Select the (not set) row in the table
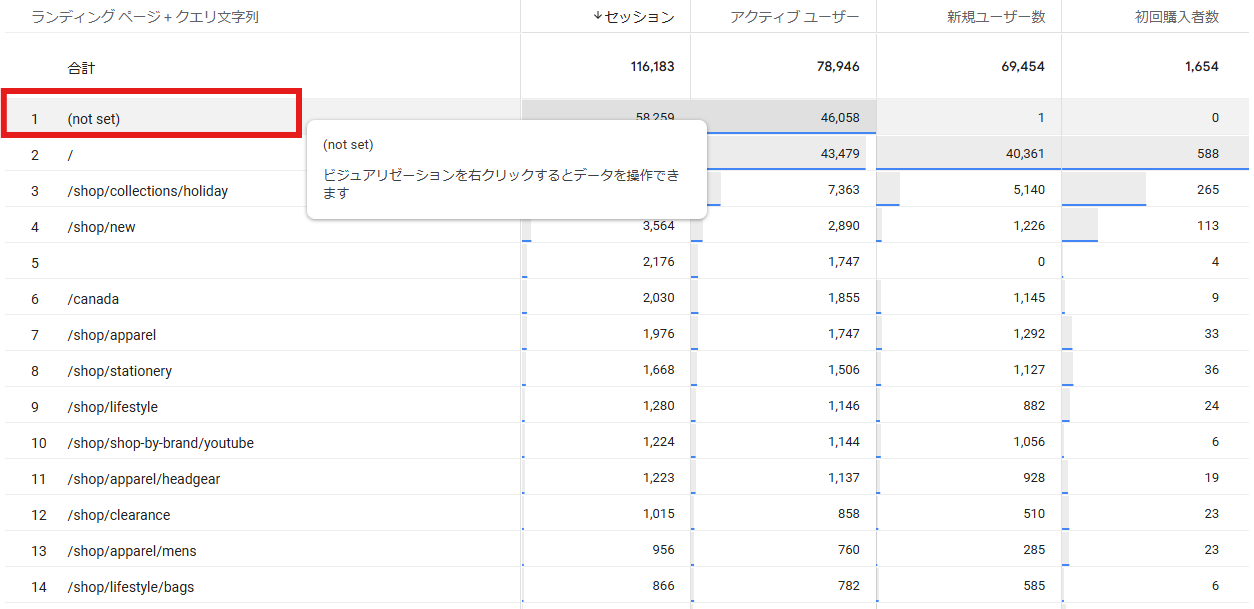The height and width of the screenshot is (609, 1254). [x=94, y=119]
